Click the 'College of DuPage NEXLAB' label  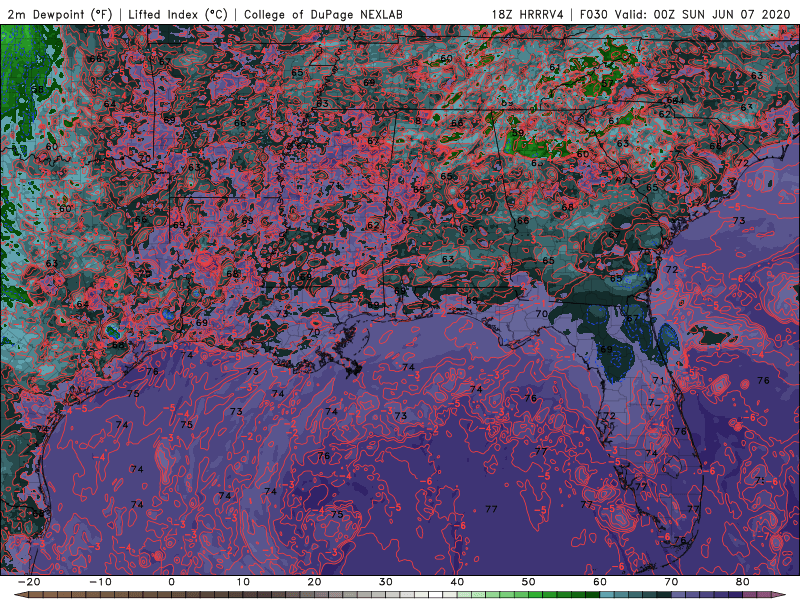click(323, 14)
